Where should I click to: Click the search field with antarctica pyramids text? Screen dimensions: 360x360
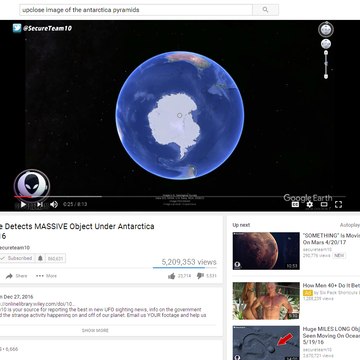coord(136,10)
